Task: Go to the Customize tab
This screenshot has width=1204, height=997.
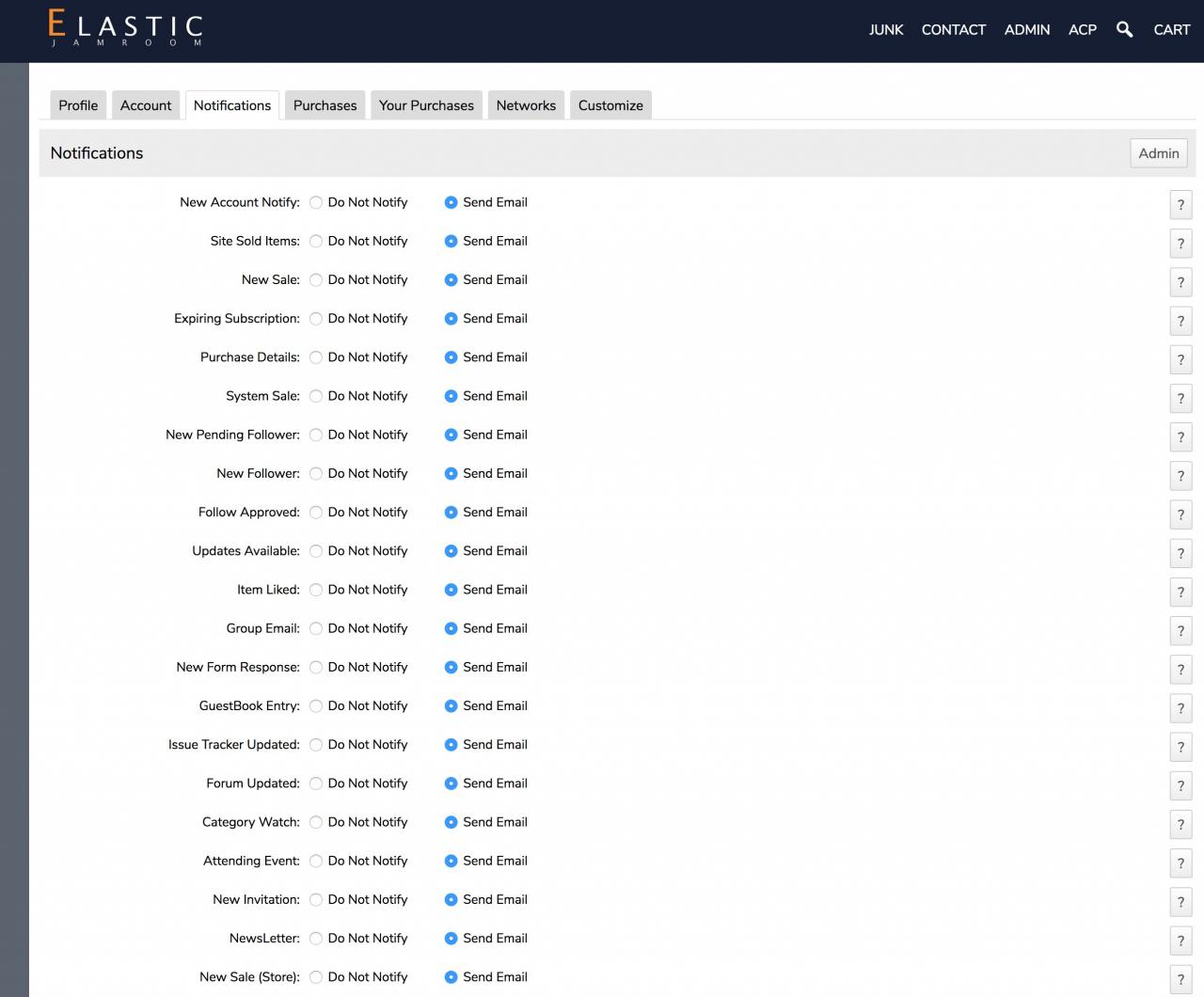Action: [x=610, y=105]
